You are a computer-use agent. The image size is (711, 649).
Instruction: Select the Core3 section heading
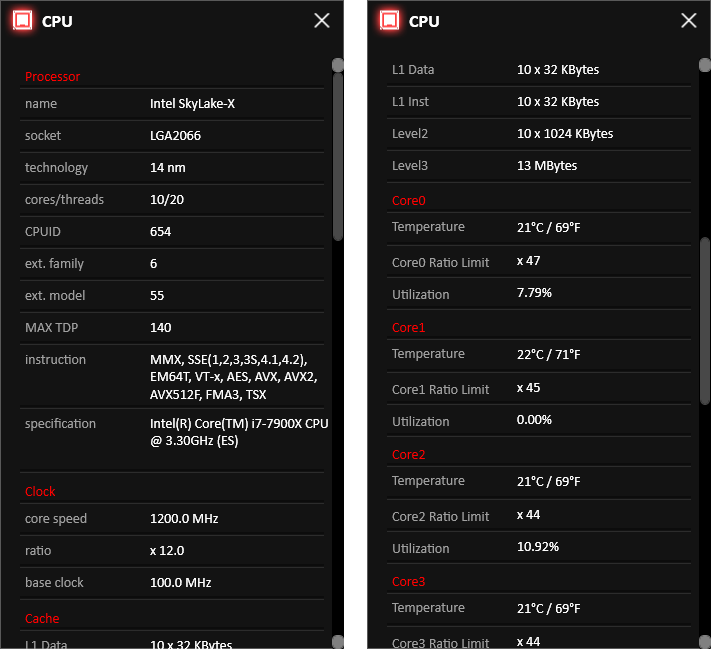pos(409,581)
